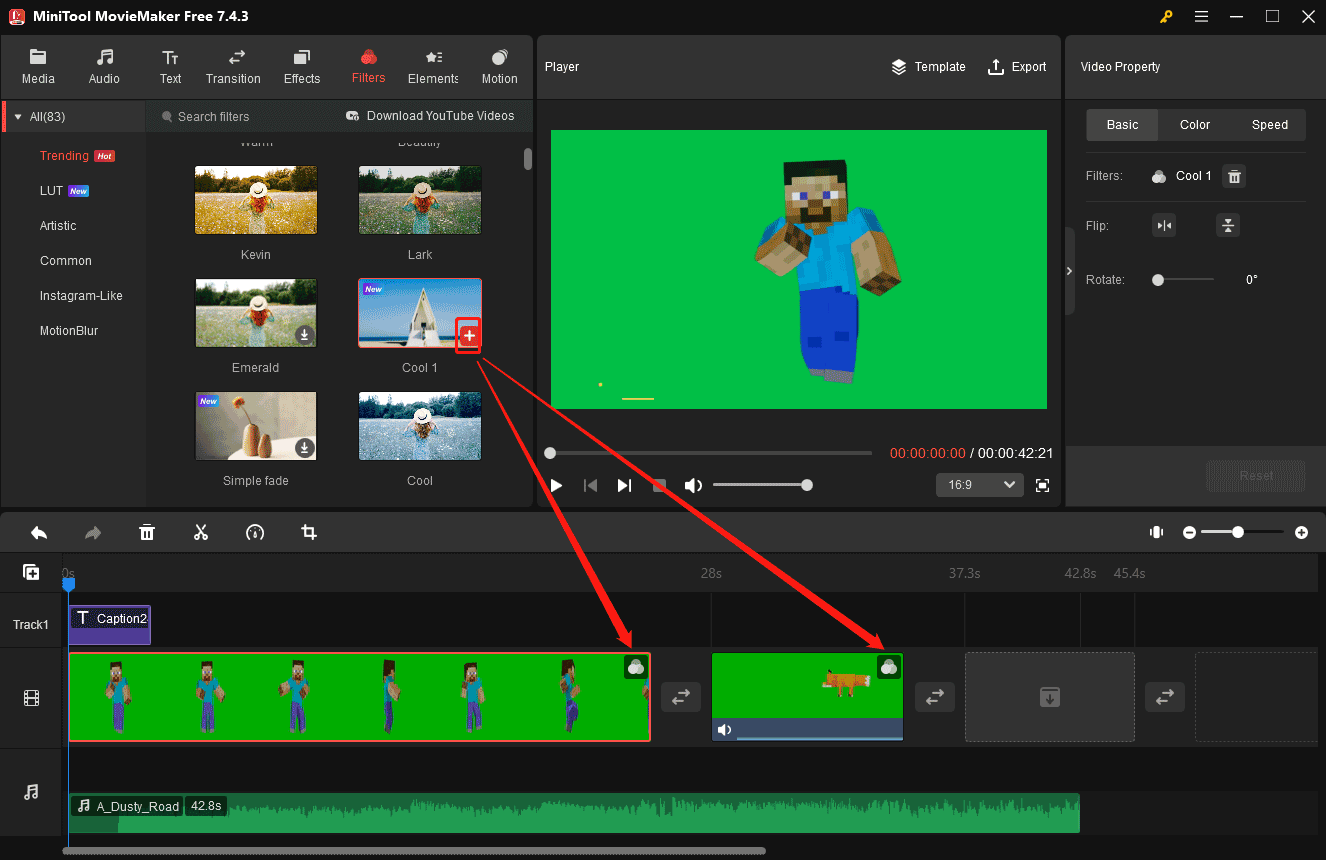Go to previous frame

590,485
